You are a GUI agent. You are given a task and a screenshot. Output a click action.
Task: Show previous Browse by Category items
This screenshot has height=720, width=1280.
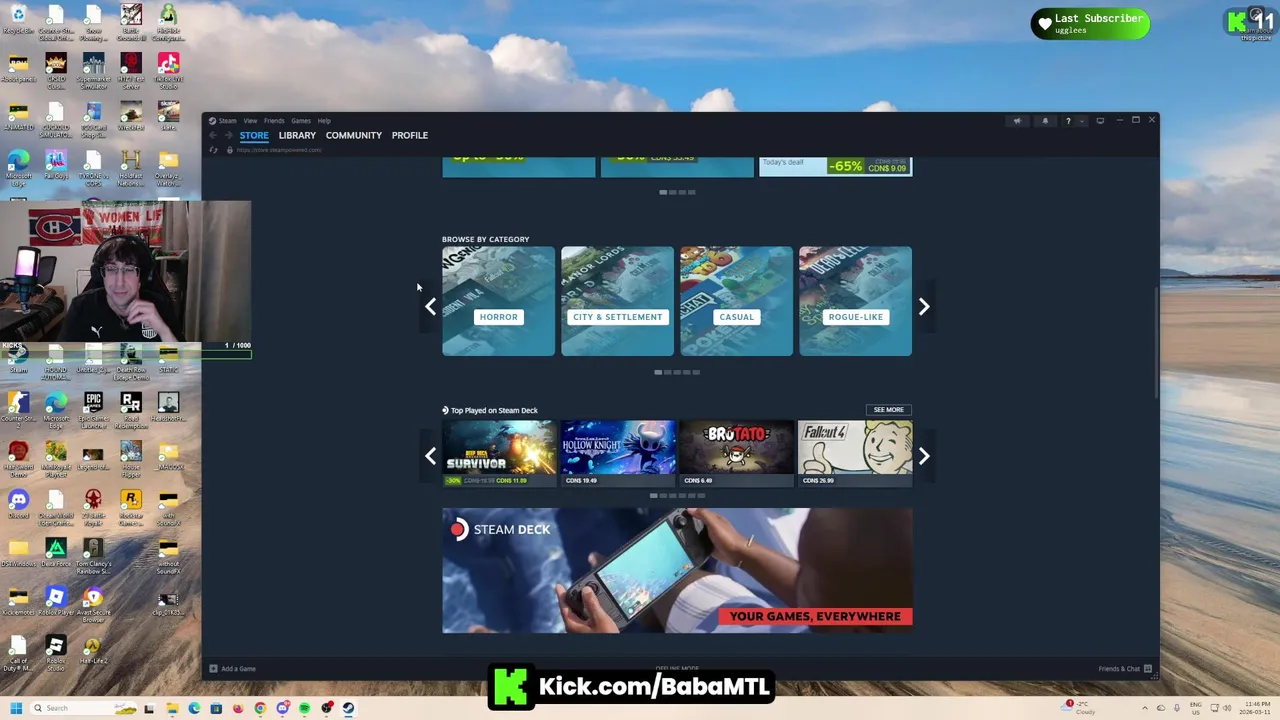coord(430,307)
